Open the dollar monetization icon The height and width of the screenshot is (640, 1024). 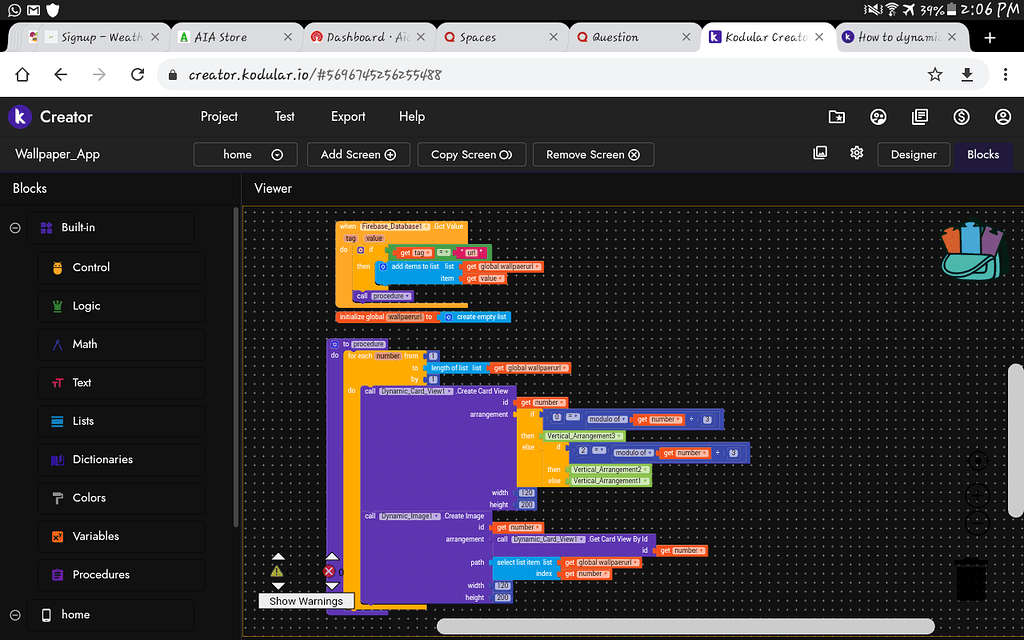coord(961,117)
